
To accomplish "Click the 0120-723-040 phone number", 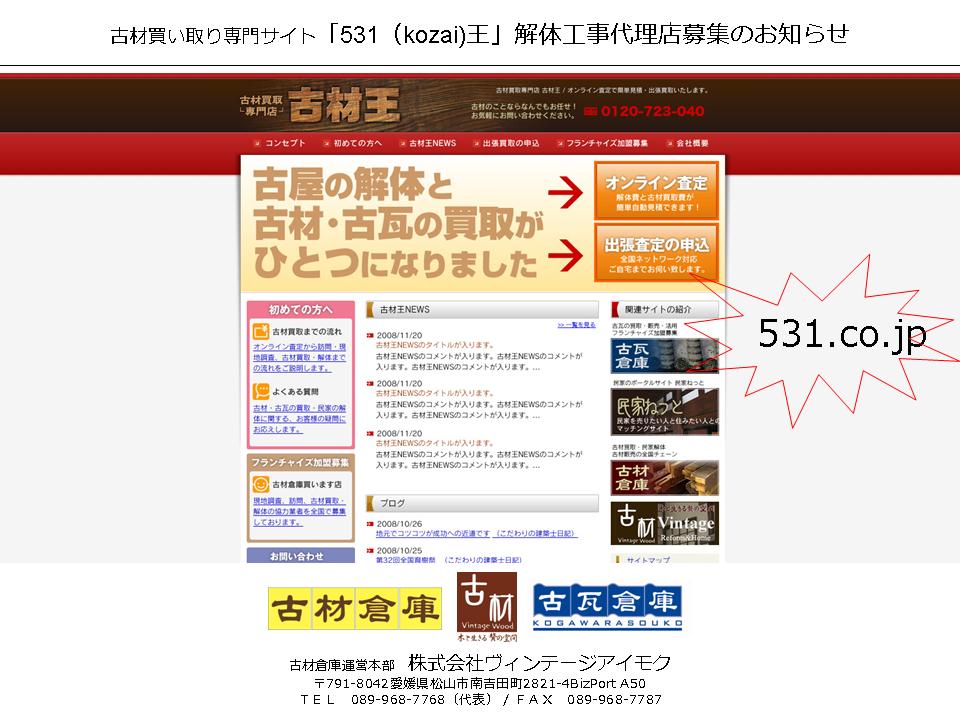I will pyautogui.click(x=653, y=111).
